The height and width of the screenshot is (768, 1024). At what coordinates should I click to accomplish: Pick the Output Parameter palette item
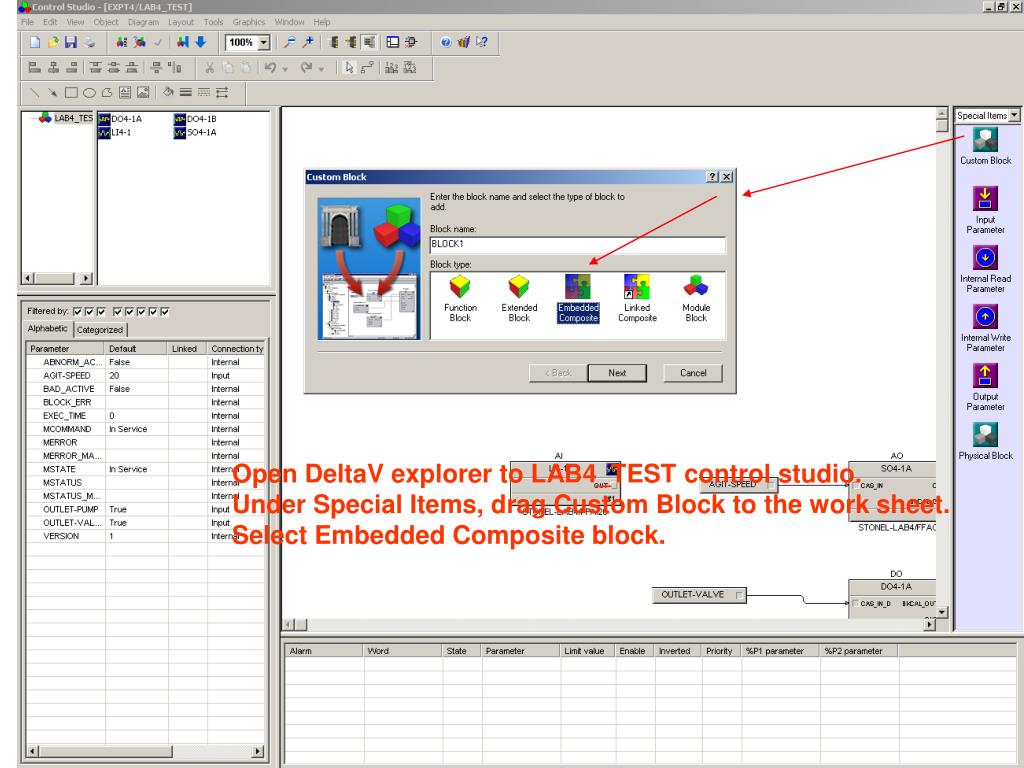point(985,387)
